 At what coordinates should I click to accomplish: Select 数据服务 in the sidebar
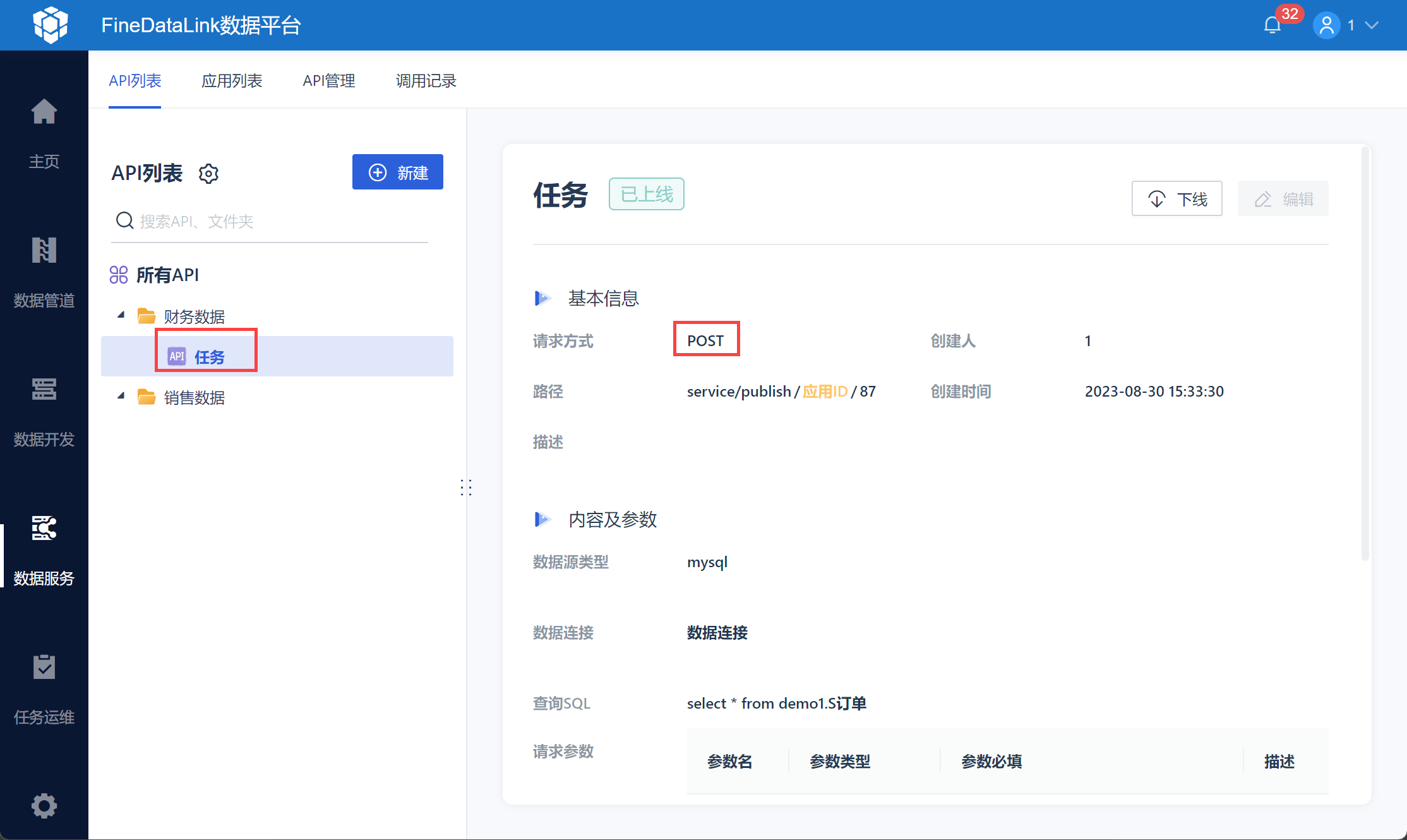(x=44, y=550)
